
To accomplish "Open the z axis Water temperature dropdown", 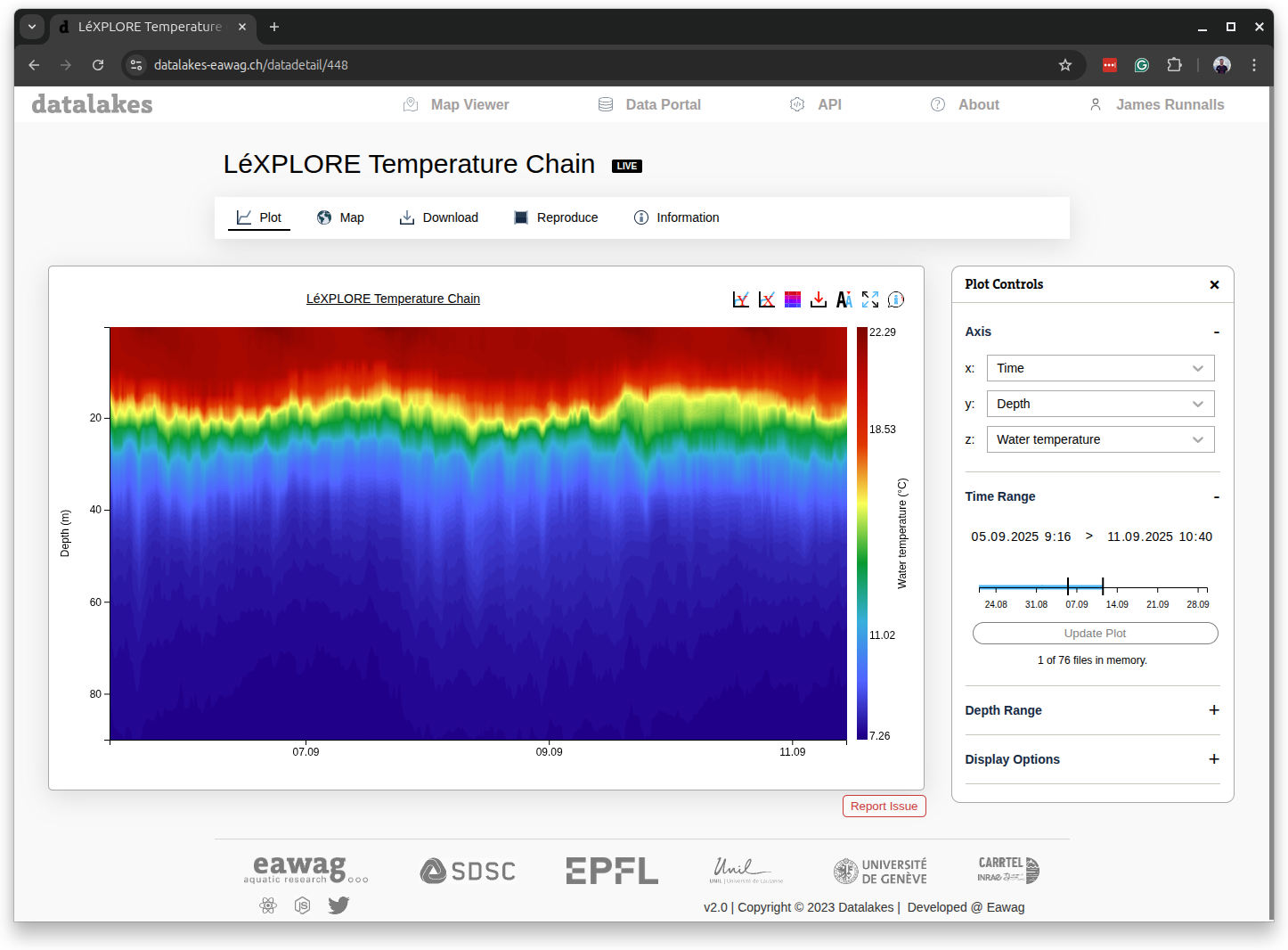I will coord(1100,439).
